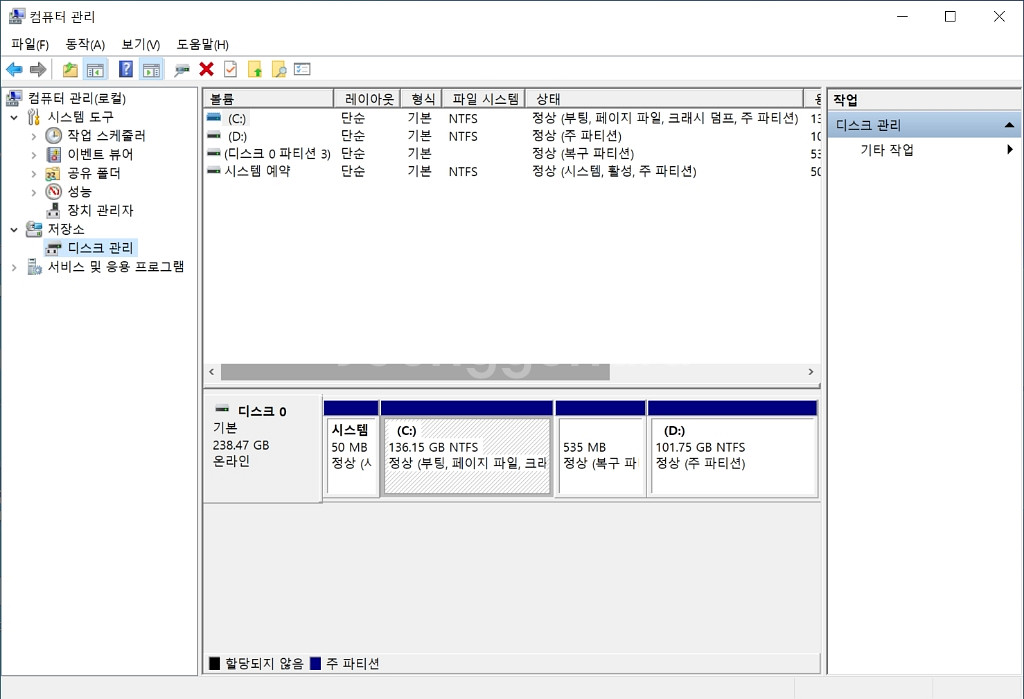The width and height of the screenshot is (1024, 699).
Task: Sort by the 상태 column header
Action: pyautogui.click(x=664, y=99)
